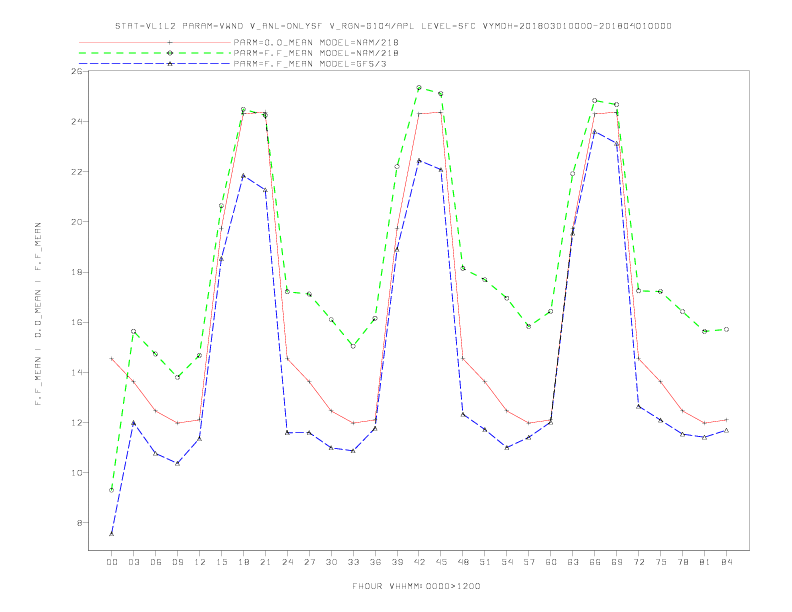
Task: Click the chart title line starting STAT=VL1L2
Action: [x=393, y=26]
